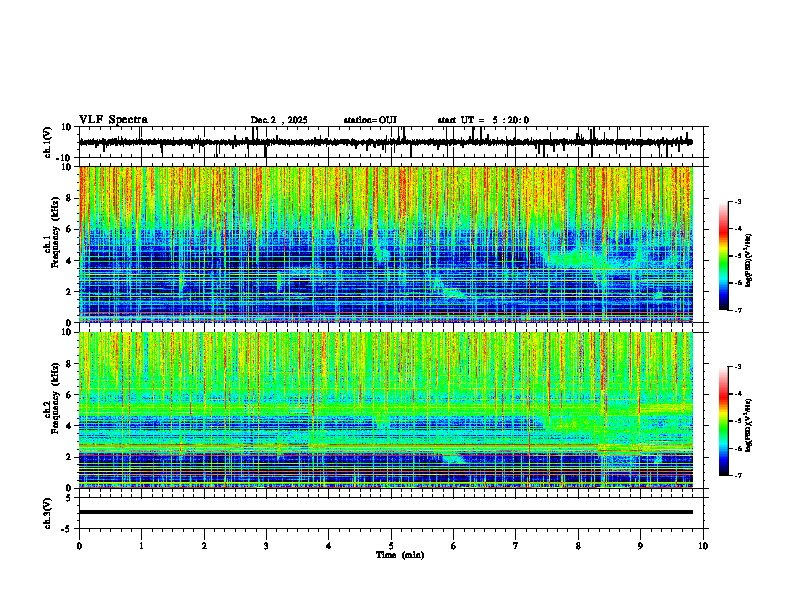Viewport: 792px width, 612px height.
Task: Select the "start UT = 5 : 20: 0" text
Action: pos(483,120)
